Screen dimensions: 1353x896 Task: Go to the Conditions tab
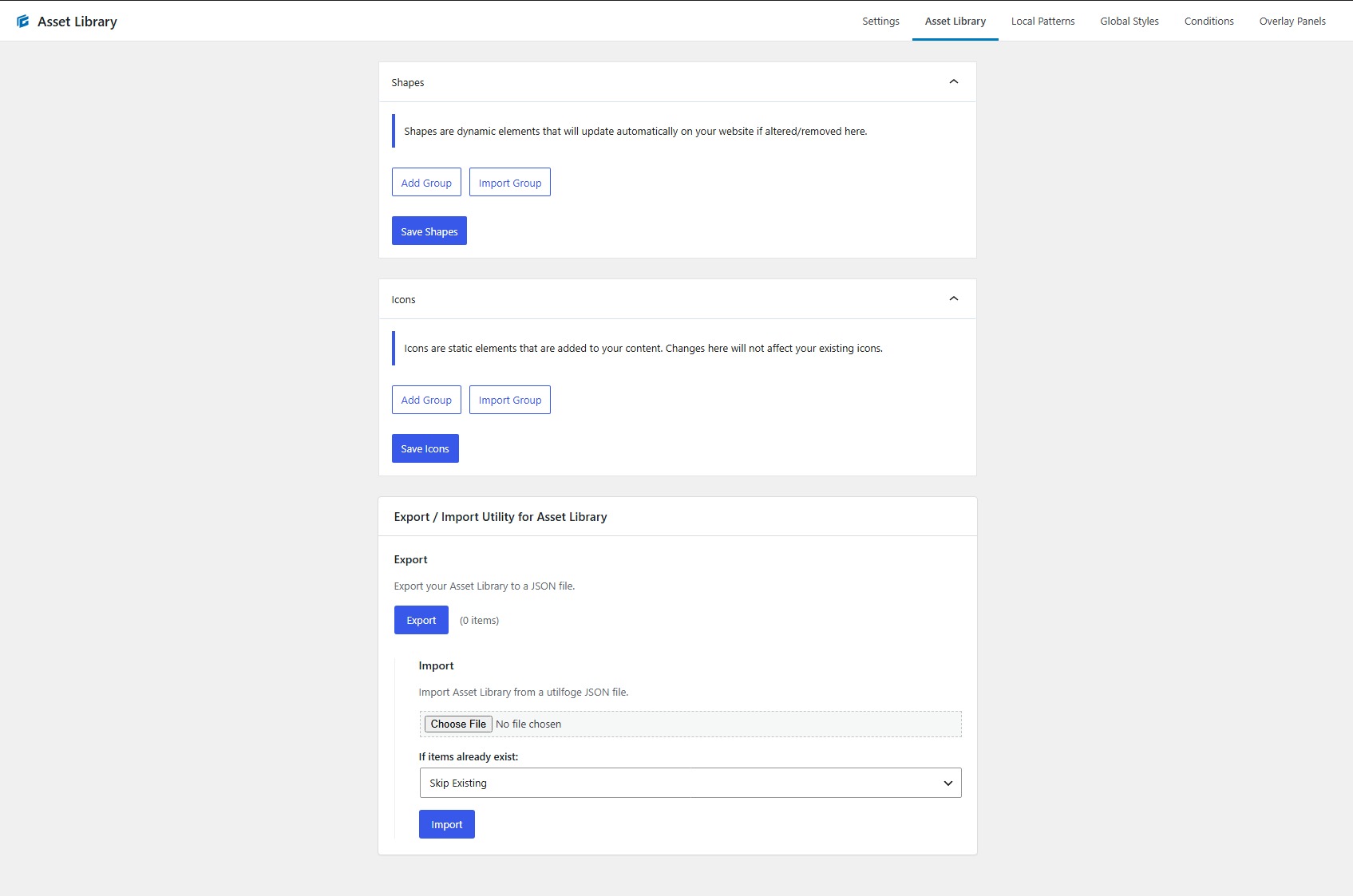pyautogui.click(x=1209, y=22)
